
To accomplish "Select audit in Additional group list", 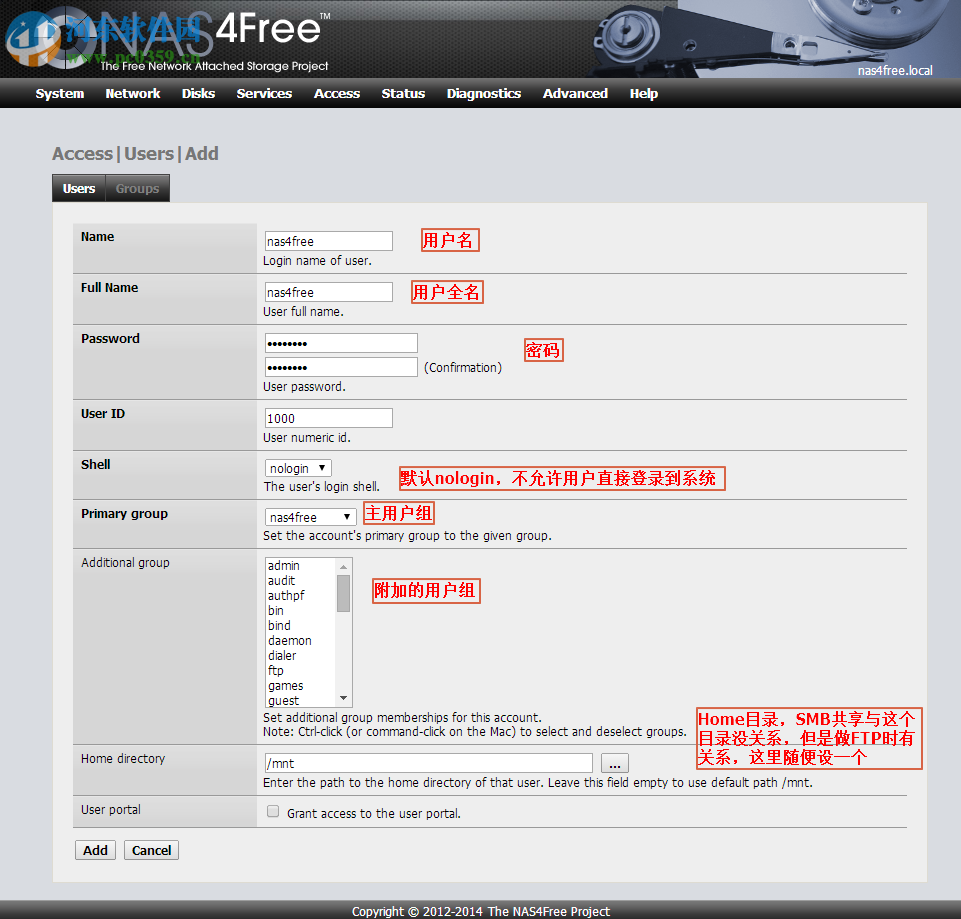I will click(x=300, y=580).
